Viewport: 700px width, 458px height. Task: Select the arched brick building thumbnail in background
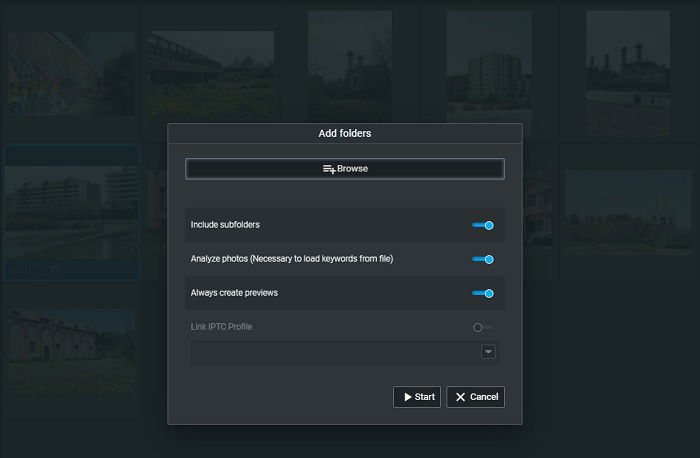(x=71, y=351)
